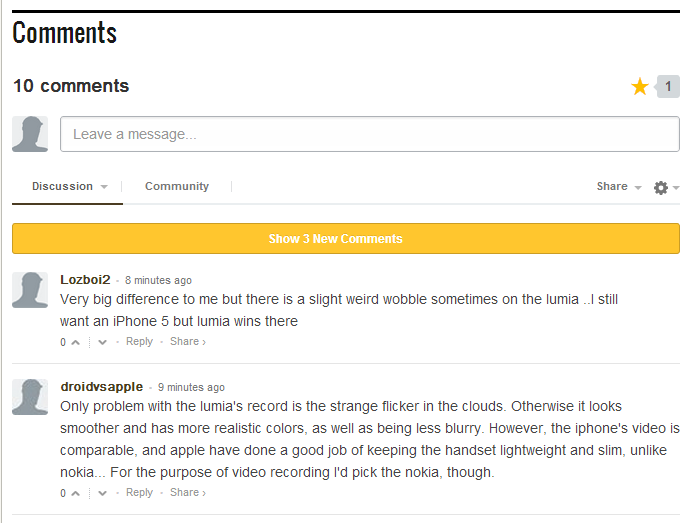
Task: Upvote droidvsapple's comment
Action: 75,493
